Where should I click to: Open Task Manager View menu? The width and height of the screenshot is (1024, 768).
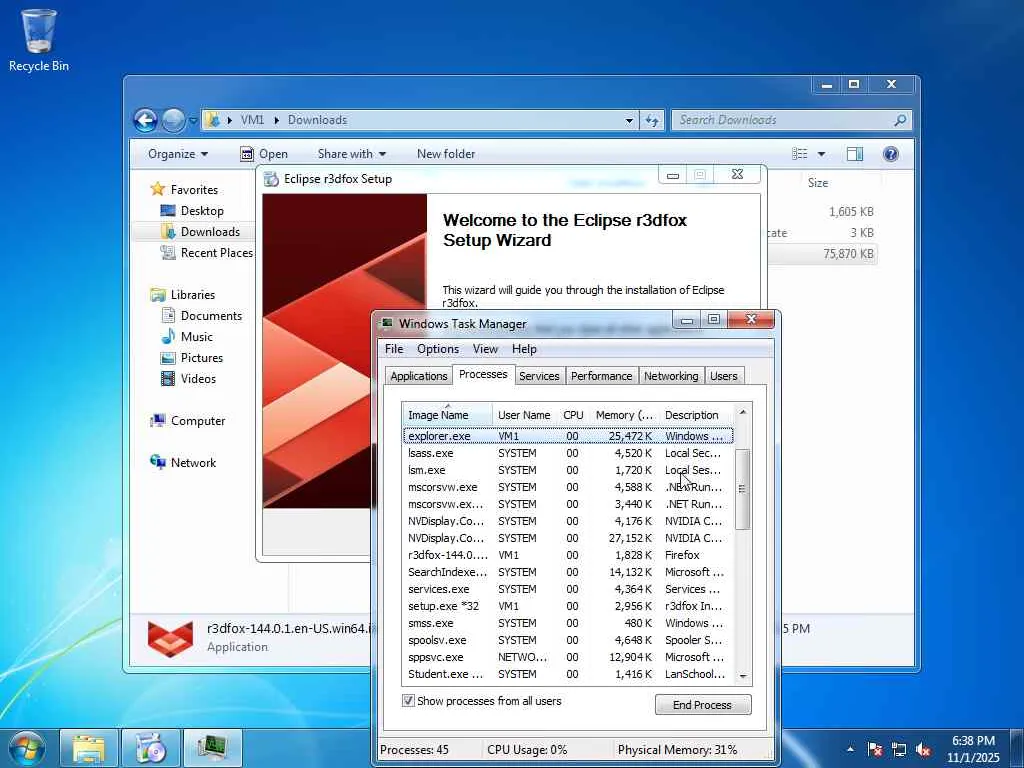pos(485,349)
